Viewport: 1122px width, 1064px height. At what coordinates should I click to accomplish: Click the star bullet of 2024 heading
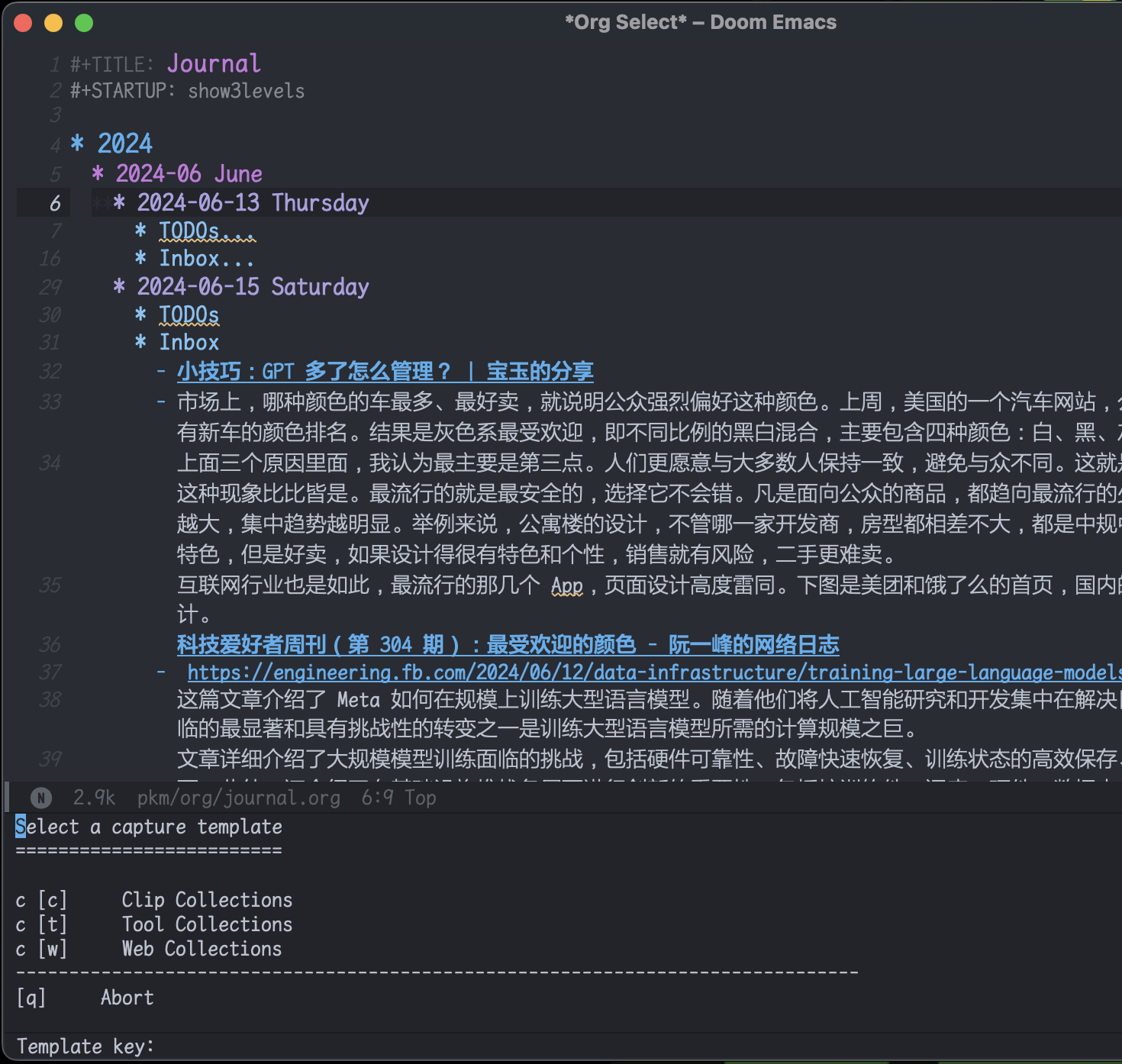[x=77, y=143]
